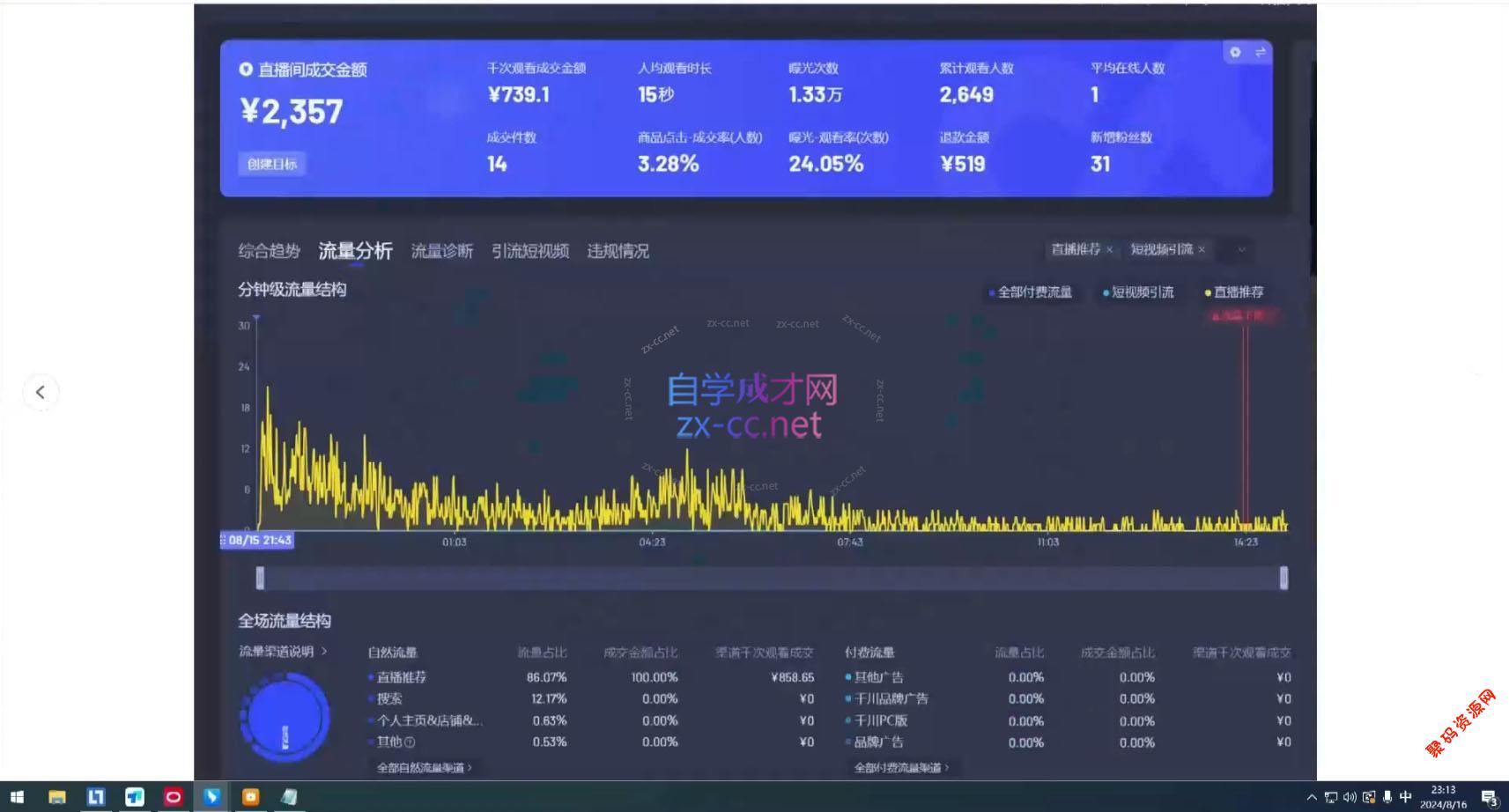Click the volume icon in the system tray
1509x812 pixels.
pyautogui.click(x=1349, y=798)
